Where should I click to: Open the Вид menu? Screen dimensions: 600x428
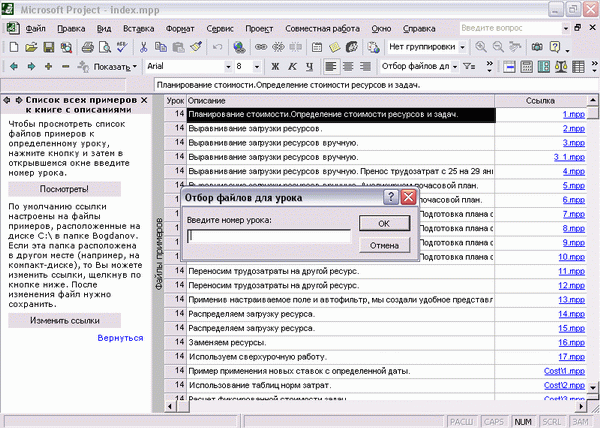tap(104, 29)
